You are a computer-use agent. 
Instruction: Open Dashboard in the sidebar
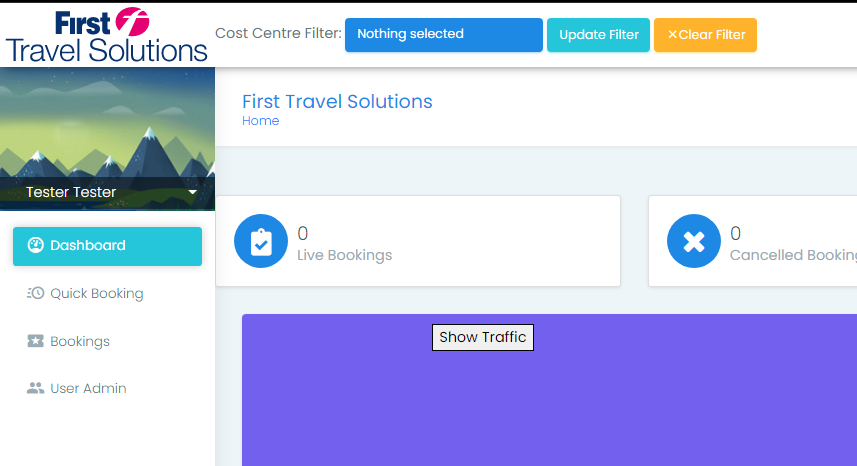[108, 246]
